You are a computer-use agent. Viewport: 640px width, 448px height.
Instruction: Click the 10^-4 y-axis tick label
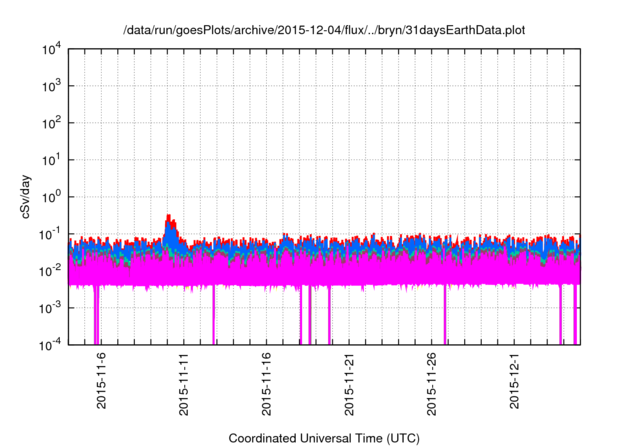[x=51, y=345]
